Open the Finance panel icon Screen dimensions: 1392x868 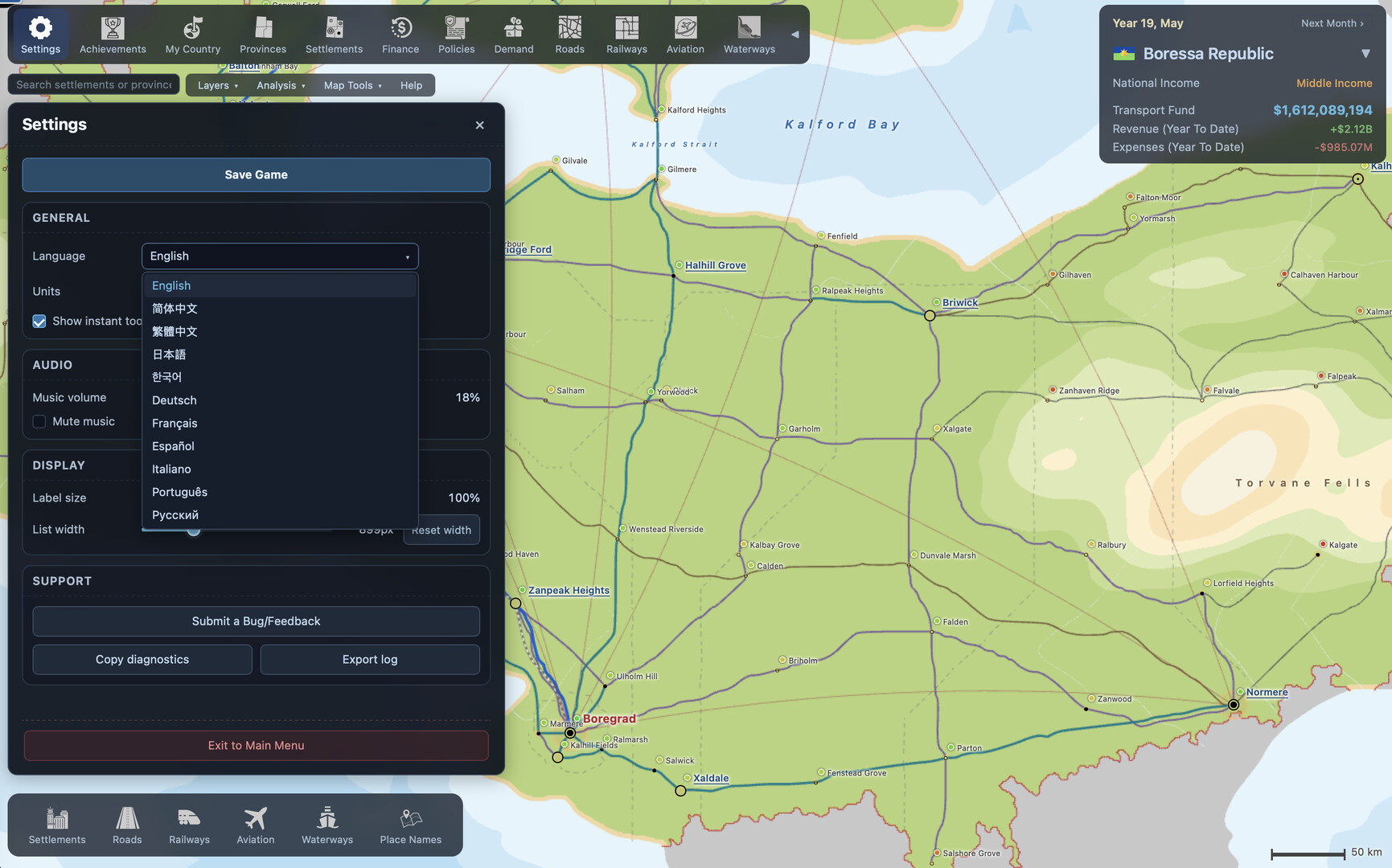pyautogui.click(x=400, y=35)
